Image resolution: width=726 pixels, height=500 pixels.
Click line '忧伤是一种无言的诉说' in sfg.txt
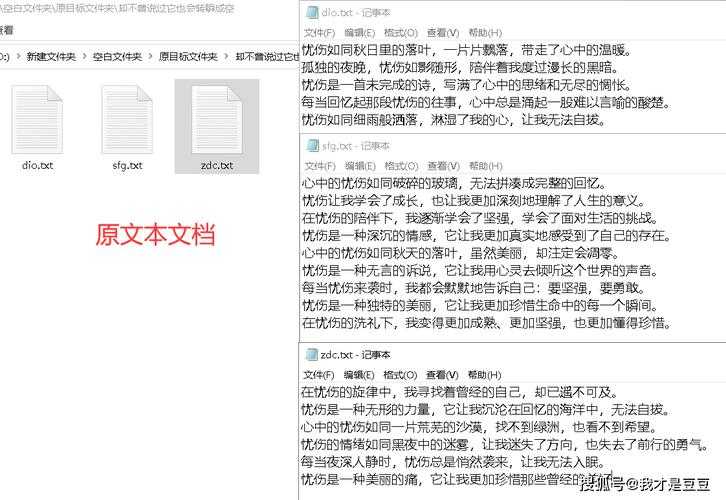[480, 271]
